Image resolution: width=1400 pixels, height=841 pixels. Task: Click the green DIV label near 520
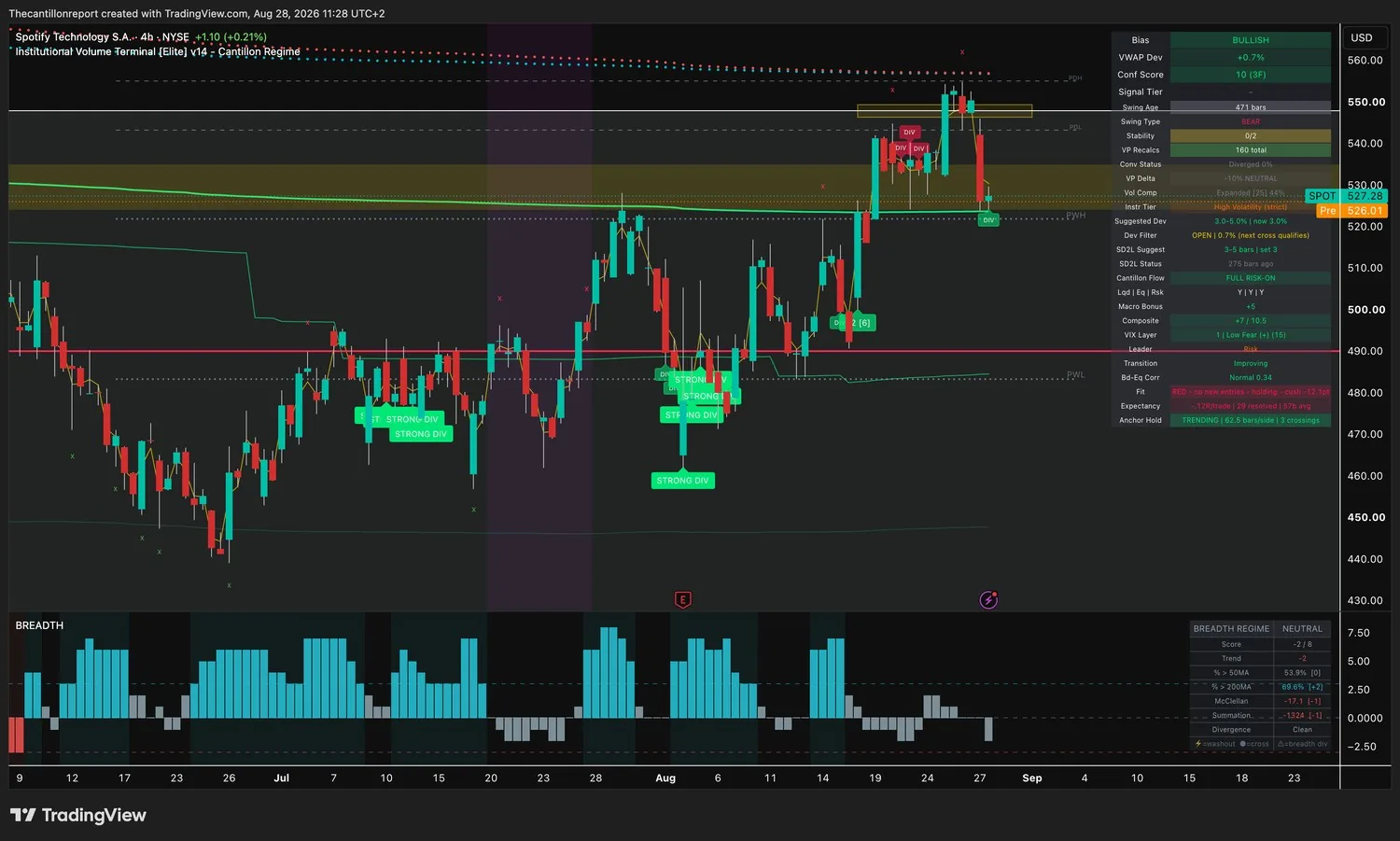point(988,219)
